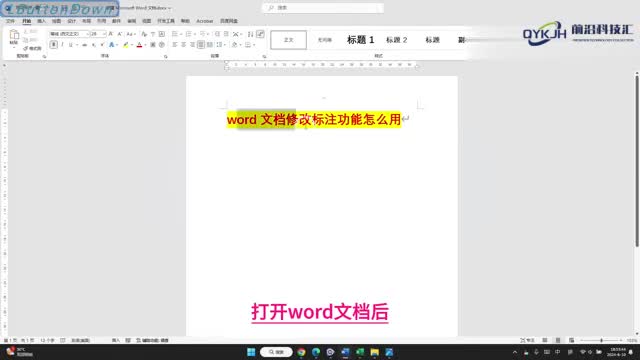Image resolution: width=640 pixels, height=360 pixels.
Task: Click the Shrink Font icon
Action: [120, 34]
